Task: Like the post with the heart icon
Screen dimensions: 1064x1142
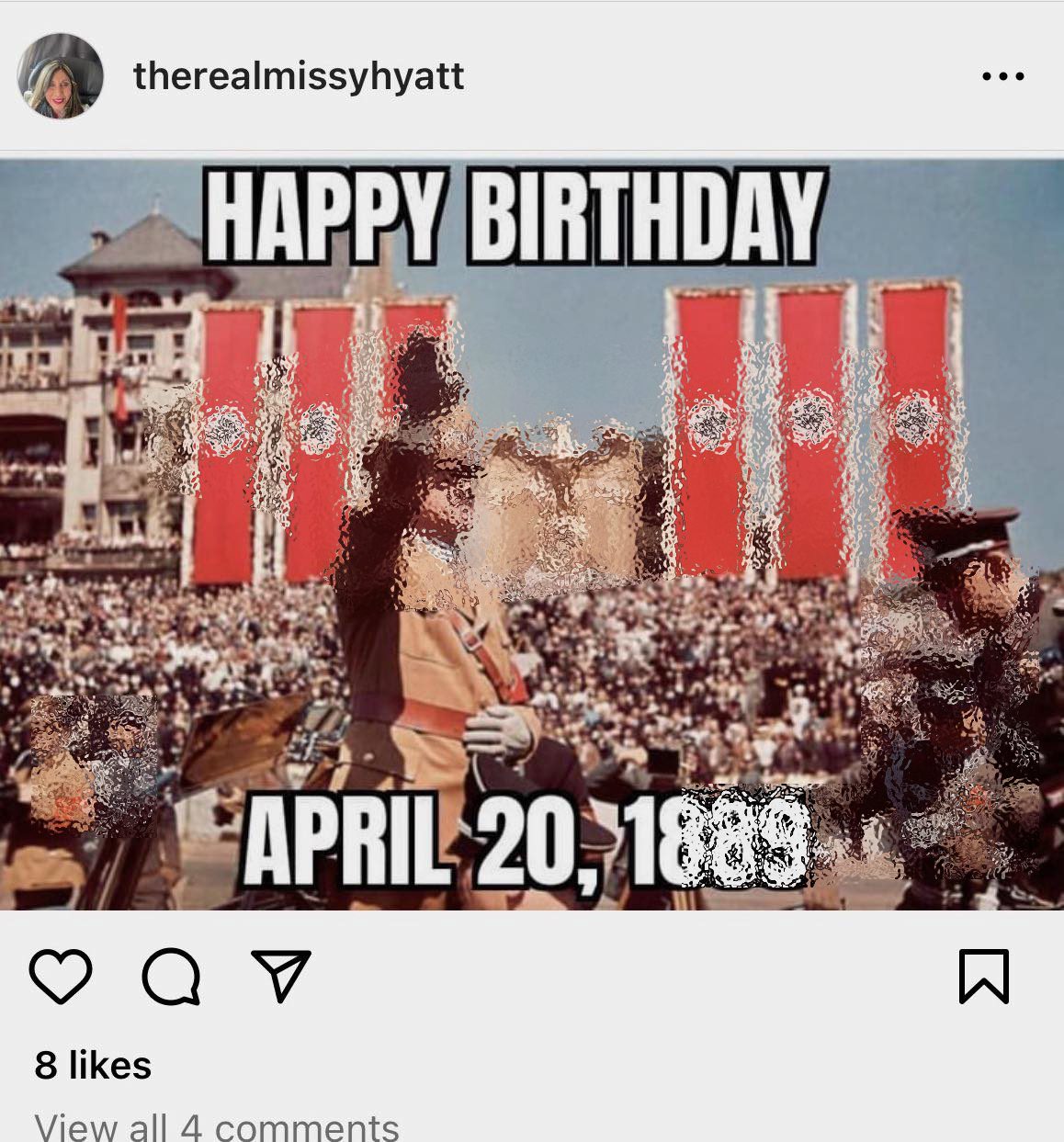Action: coord(61,976)
